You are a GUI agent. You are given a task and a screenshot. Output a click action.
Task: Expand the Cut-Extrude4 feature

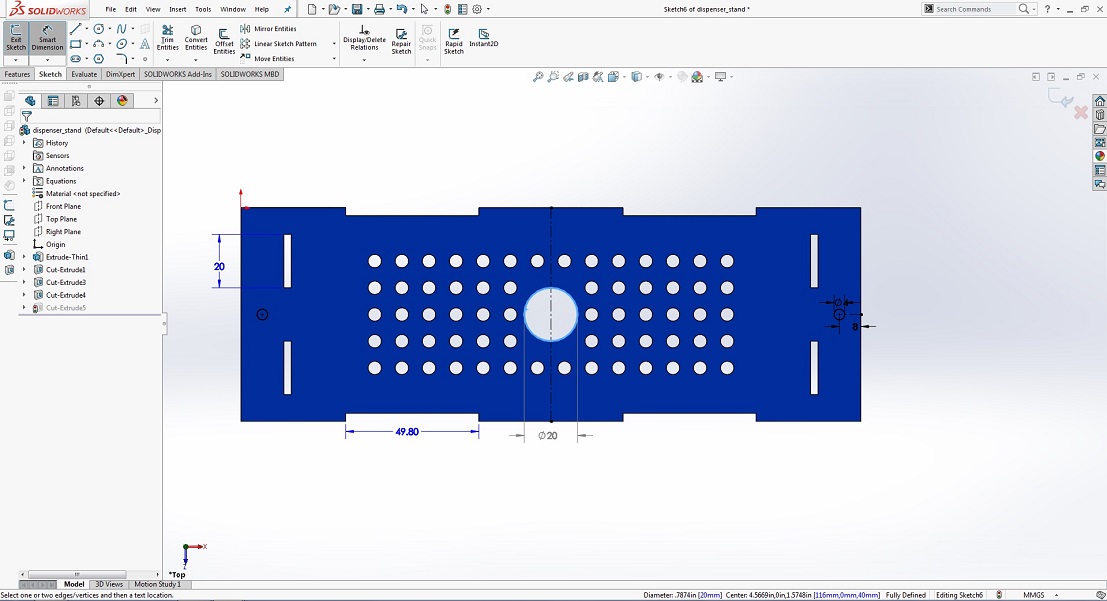24,295
